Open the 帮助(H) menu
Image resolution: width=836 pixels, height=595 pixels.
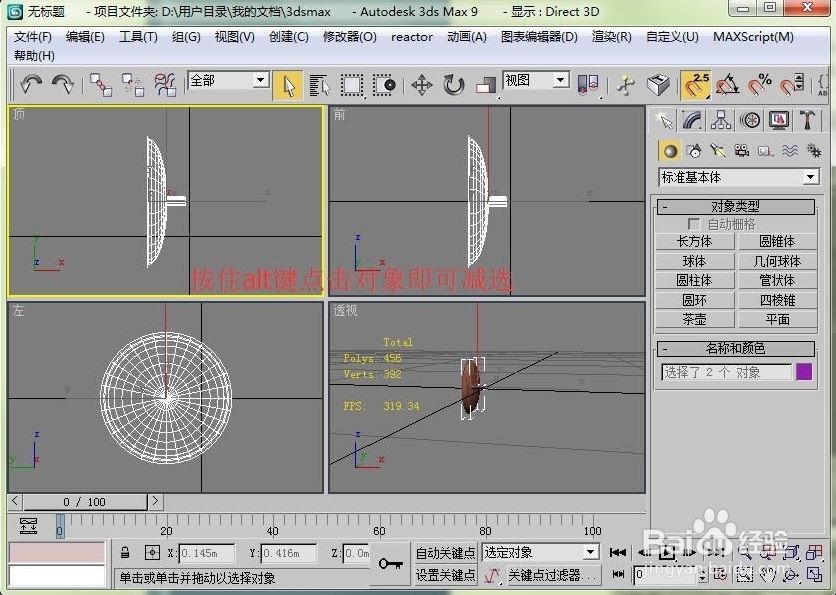coord(34,55)
